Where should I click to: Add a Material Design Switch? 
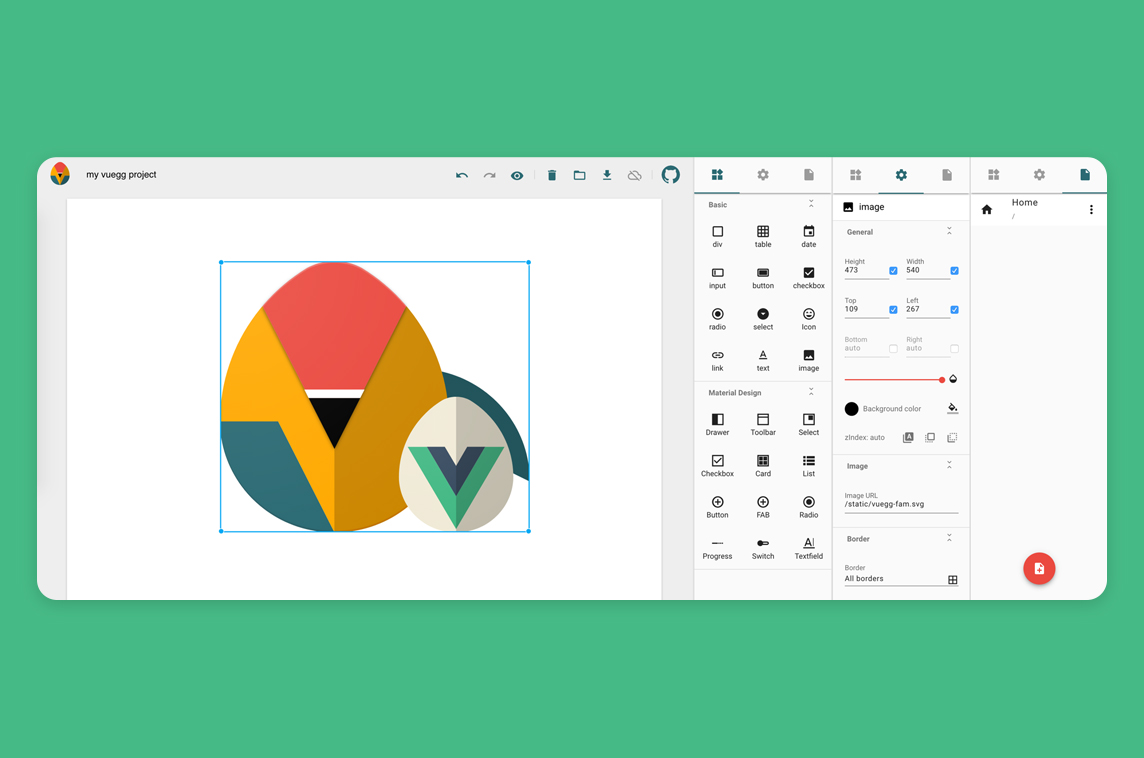coord(762,549)
